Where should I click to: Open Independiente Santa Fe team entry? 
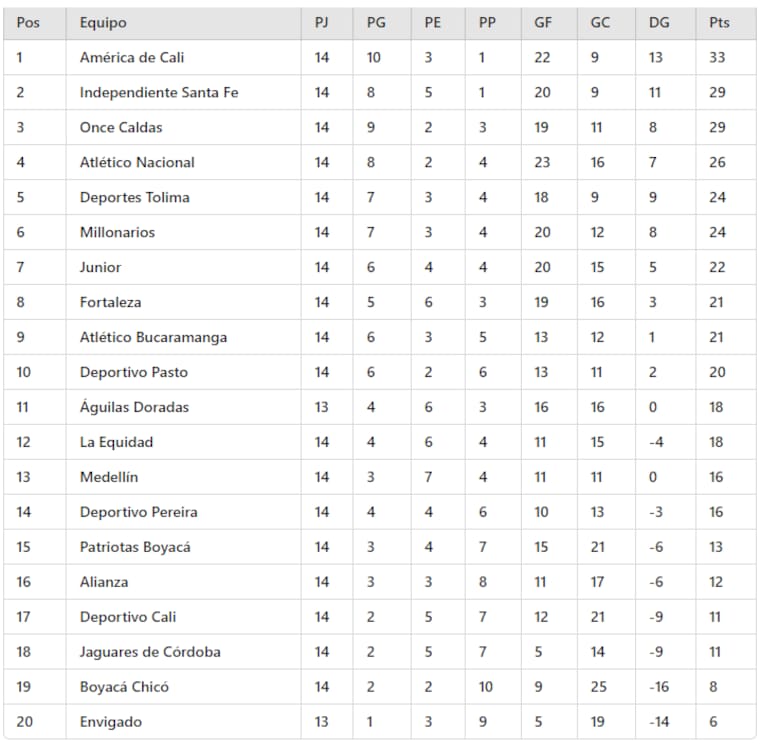point(159,93)
